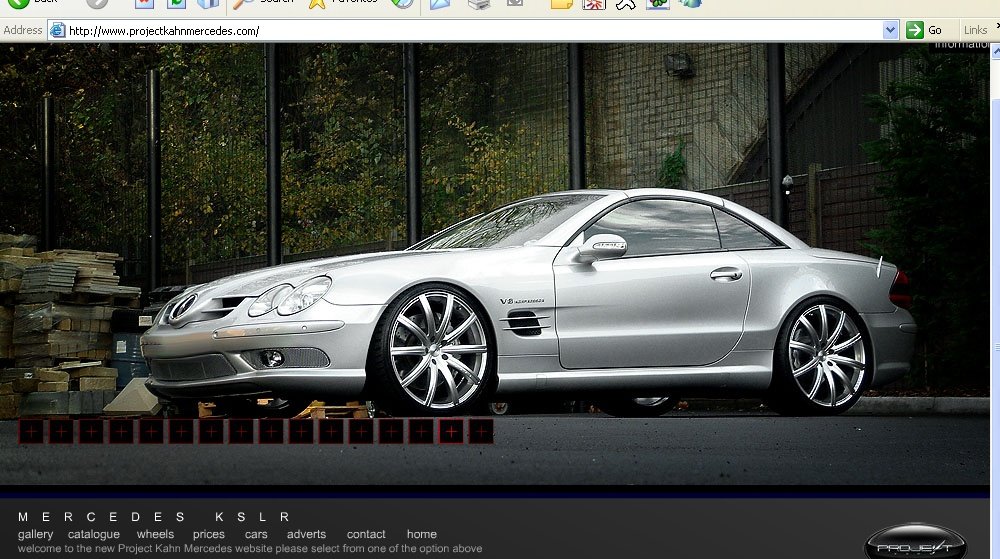Select the highlighted bright-red plus thumbnail
The image size is (1000, 559).
pos(451,432)
